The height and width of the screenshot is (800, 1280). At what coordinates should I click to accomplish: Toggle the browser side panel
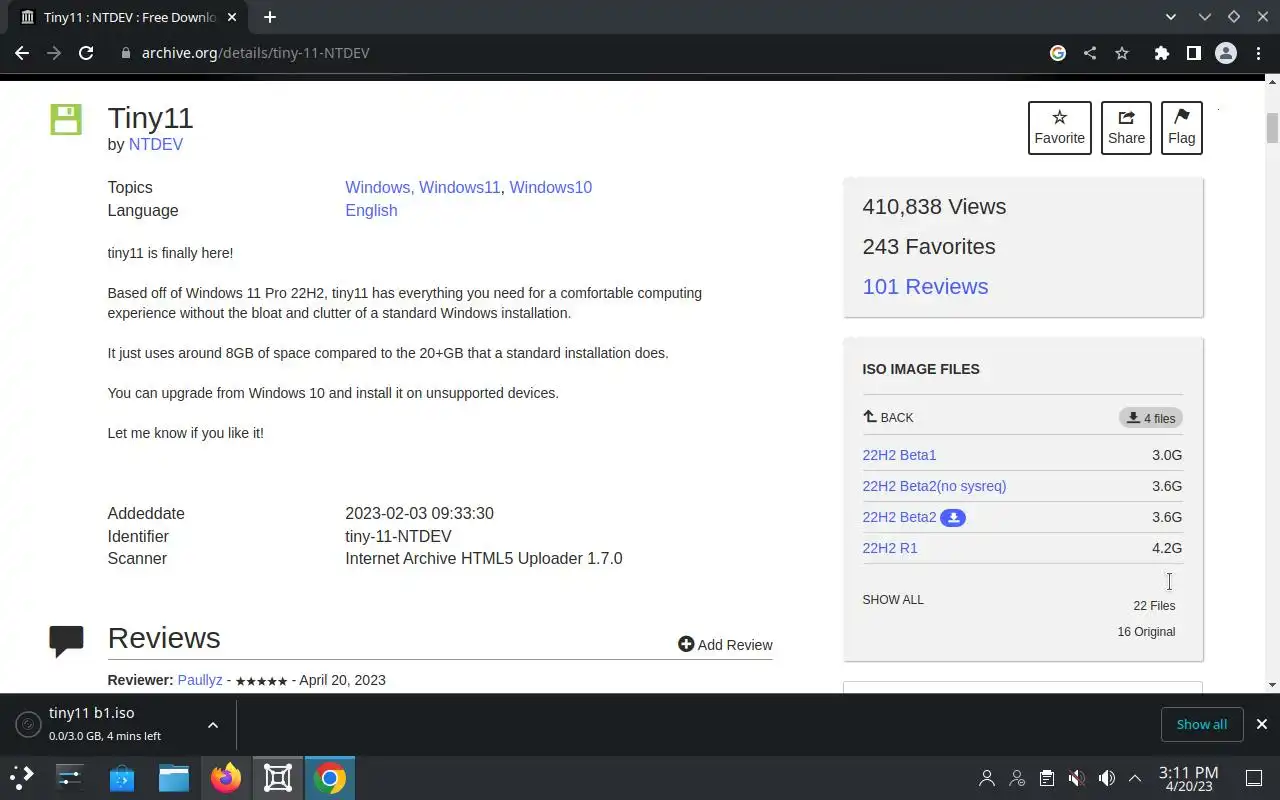1193,53
